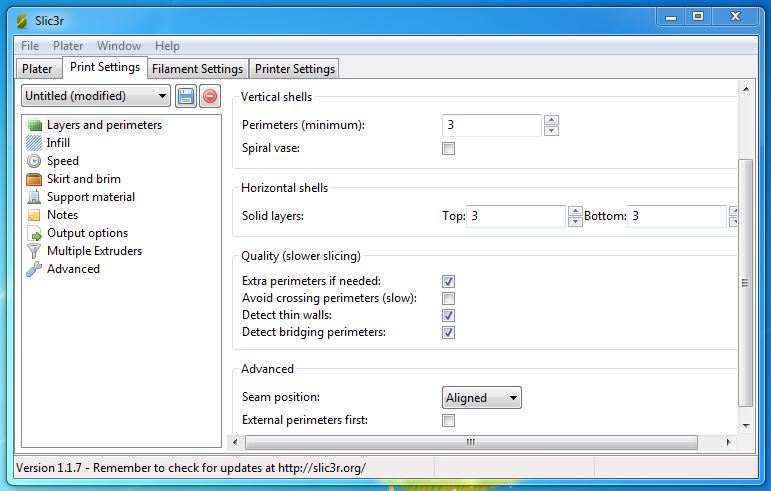Open the Window menu
Viewport: 771px width, 491px height.
(119, 46)
